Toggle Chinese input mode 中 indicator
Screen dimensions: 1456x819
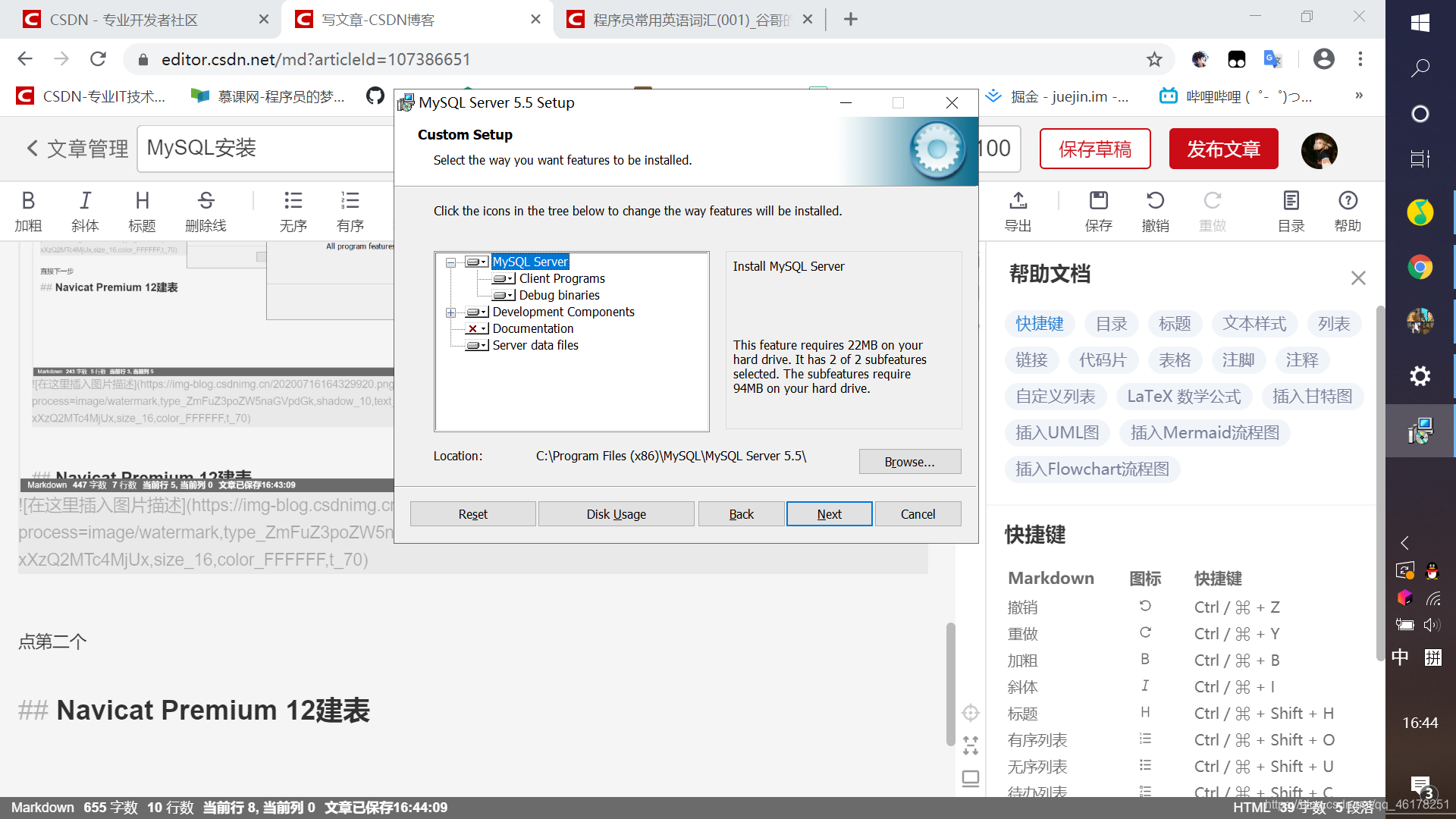click(x=1400, y=657)
